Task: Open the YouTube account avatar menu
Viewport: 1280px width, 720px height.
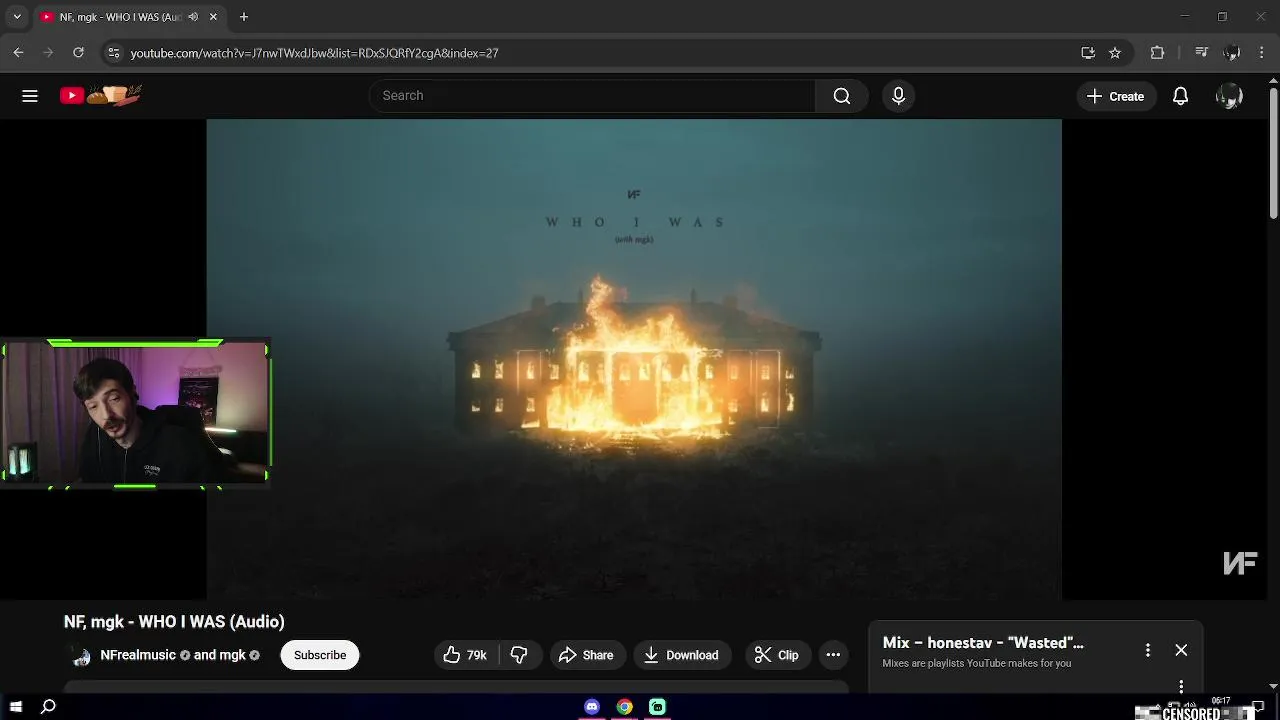Action: click(x=1229, y=96)
